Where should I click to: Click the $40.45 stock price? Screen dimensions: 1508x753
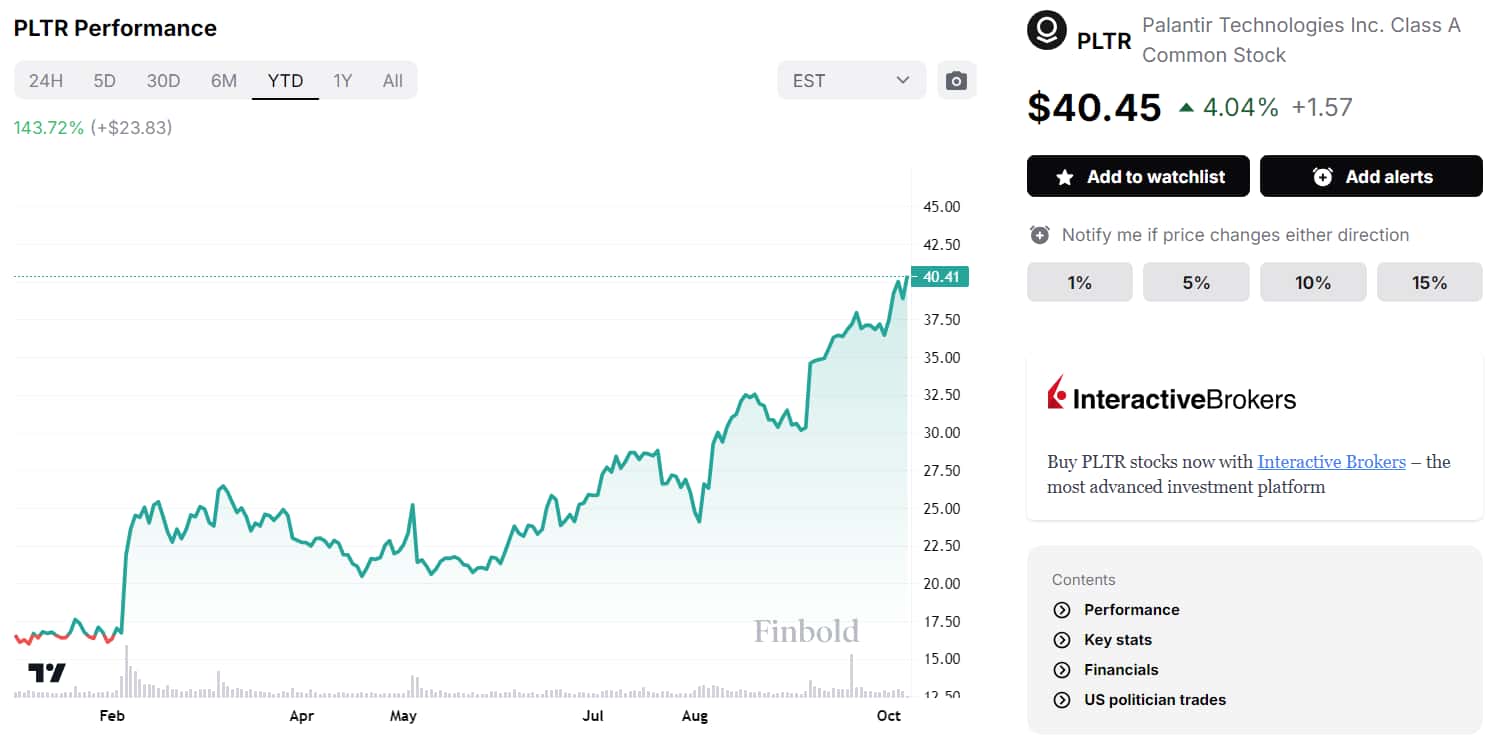(x=1094, y=107)
